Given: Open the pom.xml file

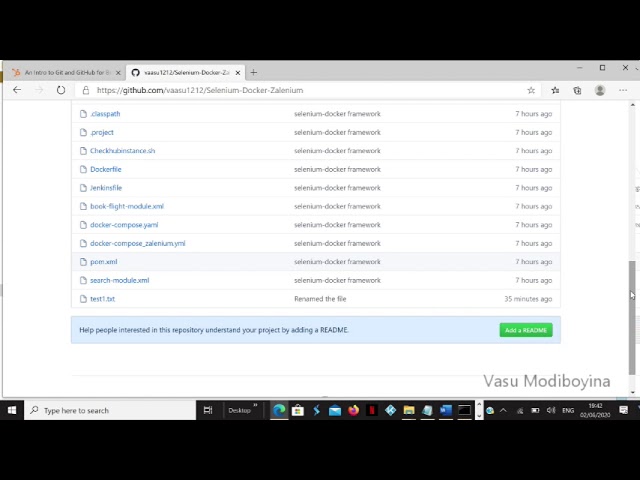Looking at the screenshot, I should point(104,262).
